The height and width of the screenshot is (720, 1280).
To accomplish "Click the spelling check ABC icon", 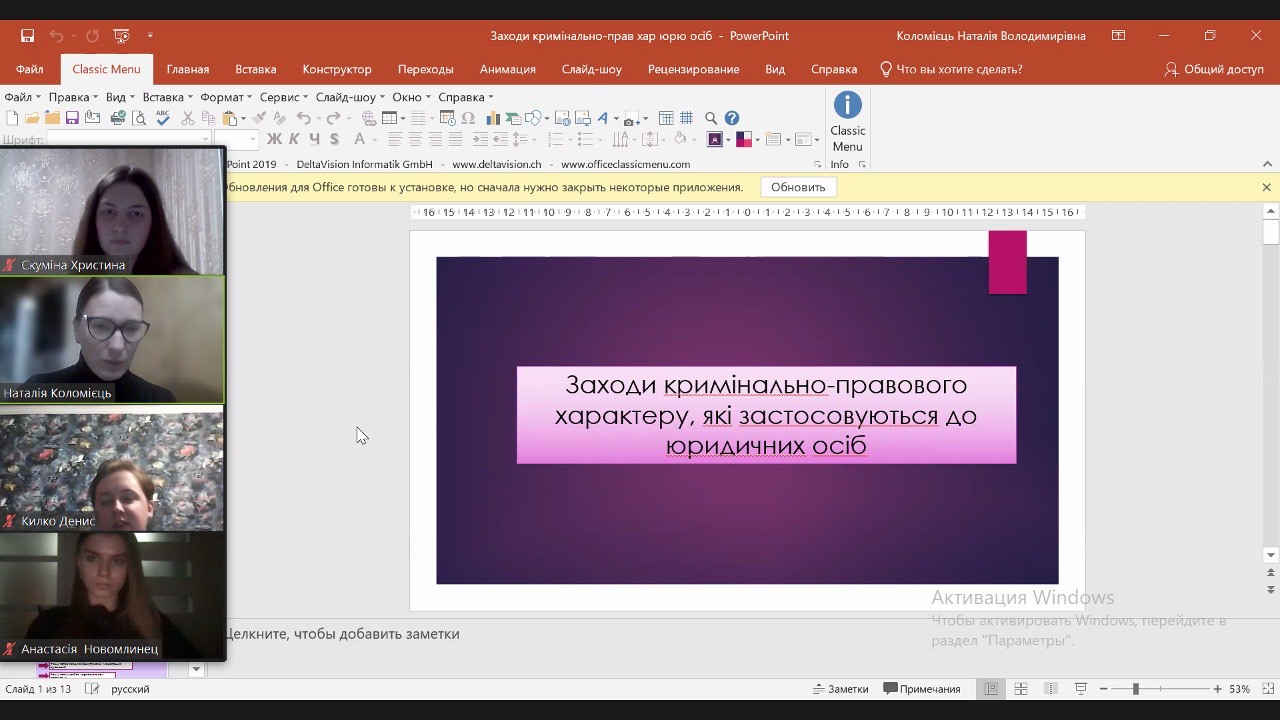I will click(162, 118).
